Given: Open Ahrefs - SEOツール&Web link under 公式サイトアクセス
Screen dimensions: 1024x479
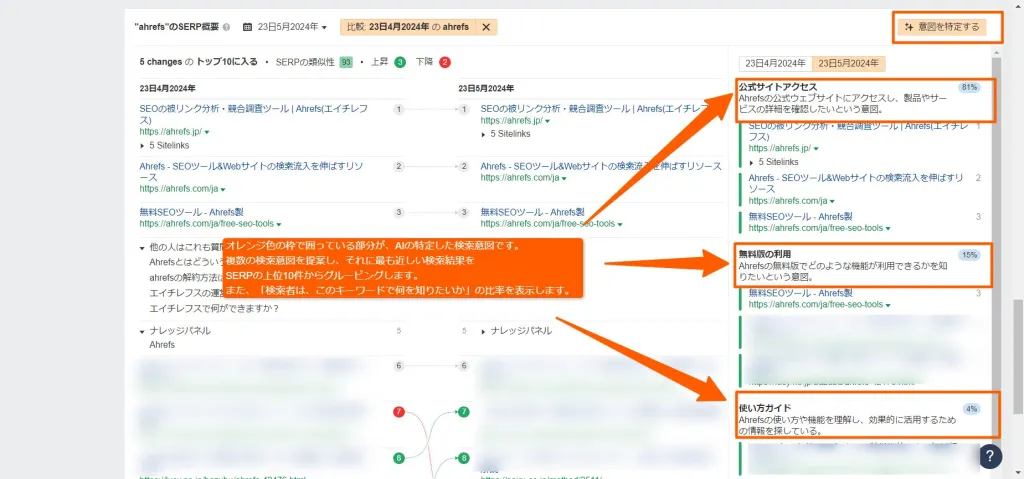Looking at the screenshot, I should point(856,183).
